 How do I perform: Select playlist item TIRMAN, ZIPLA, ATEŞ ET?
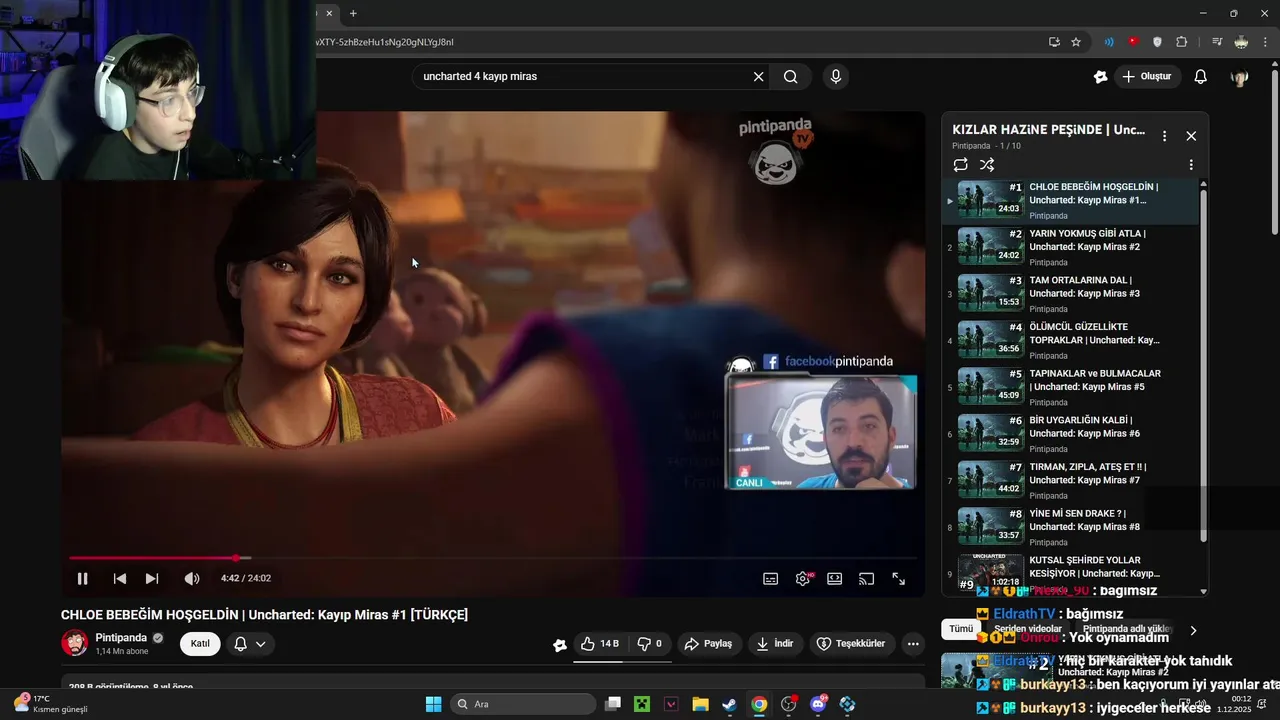[x=1070, y=481]
